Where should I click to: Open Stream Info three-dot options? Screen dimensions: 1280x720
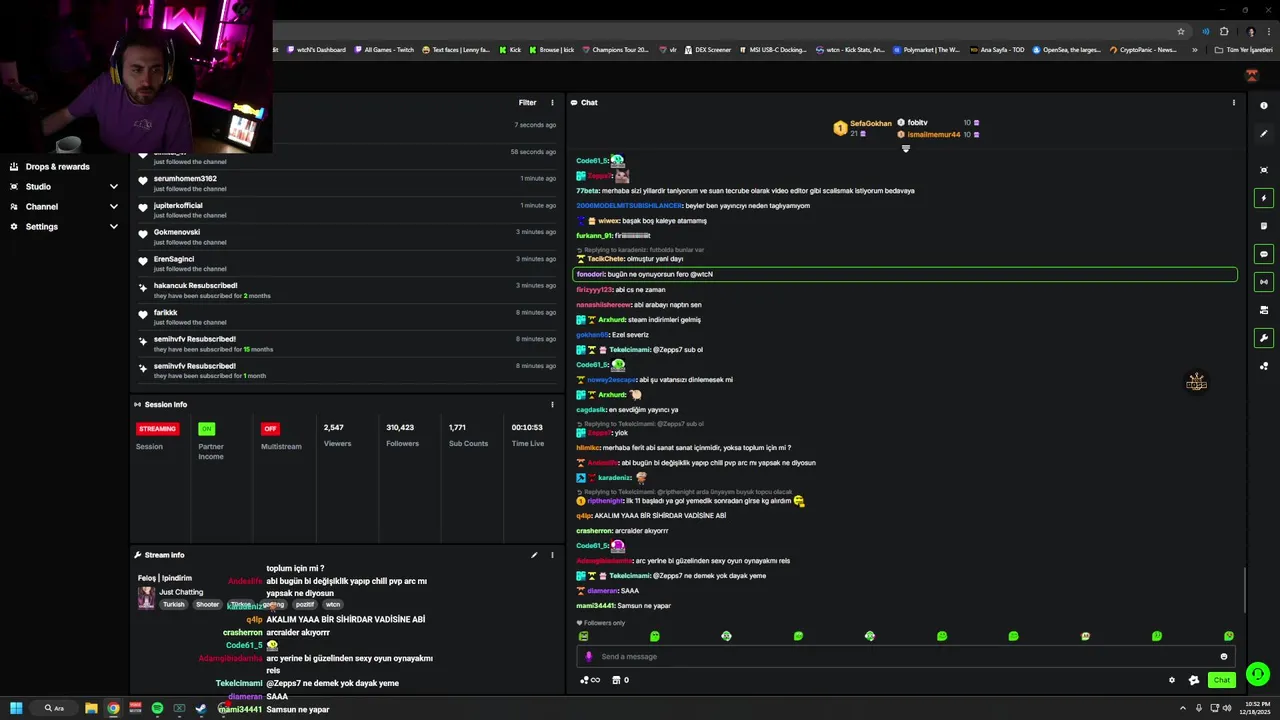coord(552,555)
